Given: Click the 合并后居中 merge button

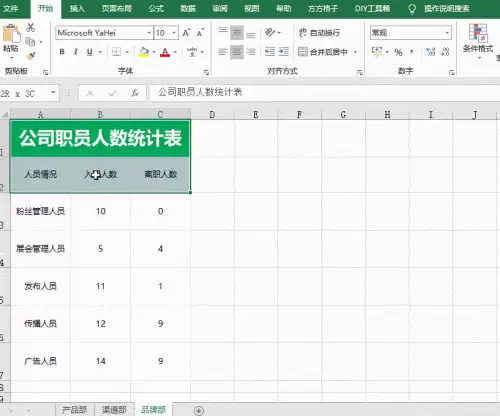Looking at the screenshot, I should [323, 52].
